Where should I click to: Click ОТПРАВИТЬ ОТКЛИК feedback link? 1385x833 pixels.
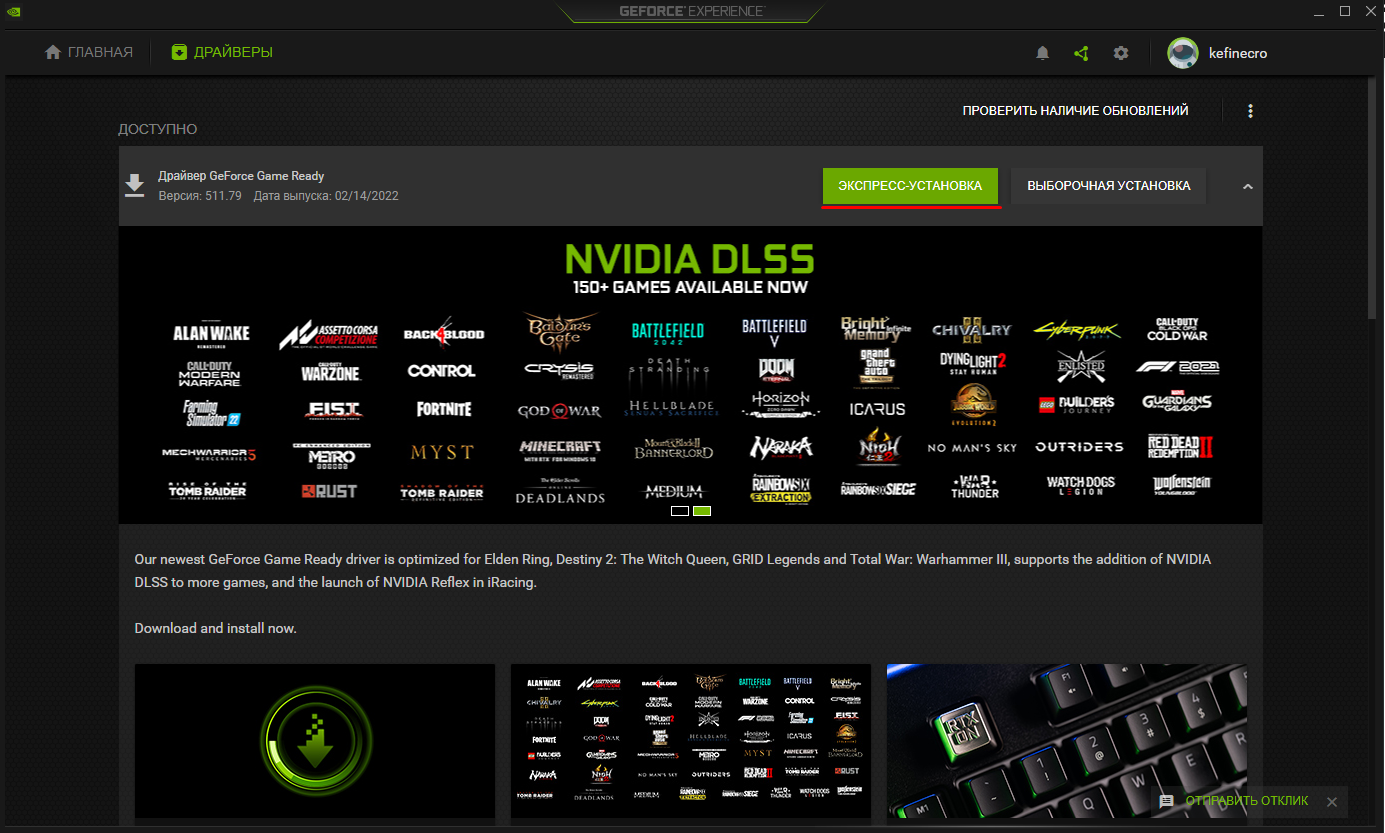click(1247, 801)
